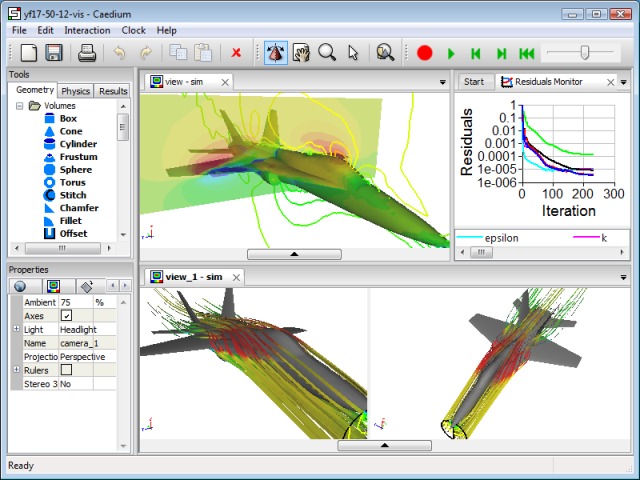Viewport: 640px width, 480px height.
Task: Toggle the Axes checkbox
Action: 67,316
